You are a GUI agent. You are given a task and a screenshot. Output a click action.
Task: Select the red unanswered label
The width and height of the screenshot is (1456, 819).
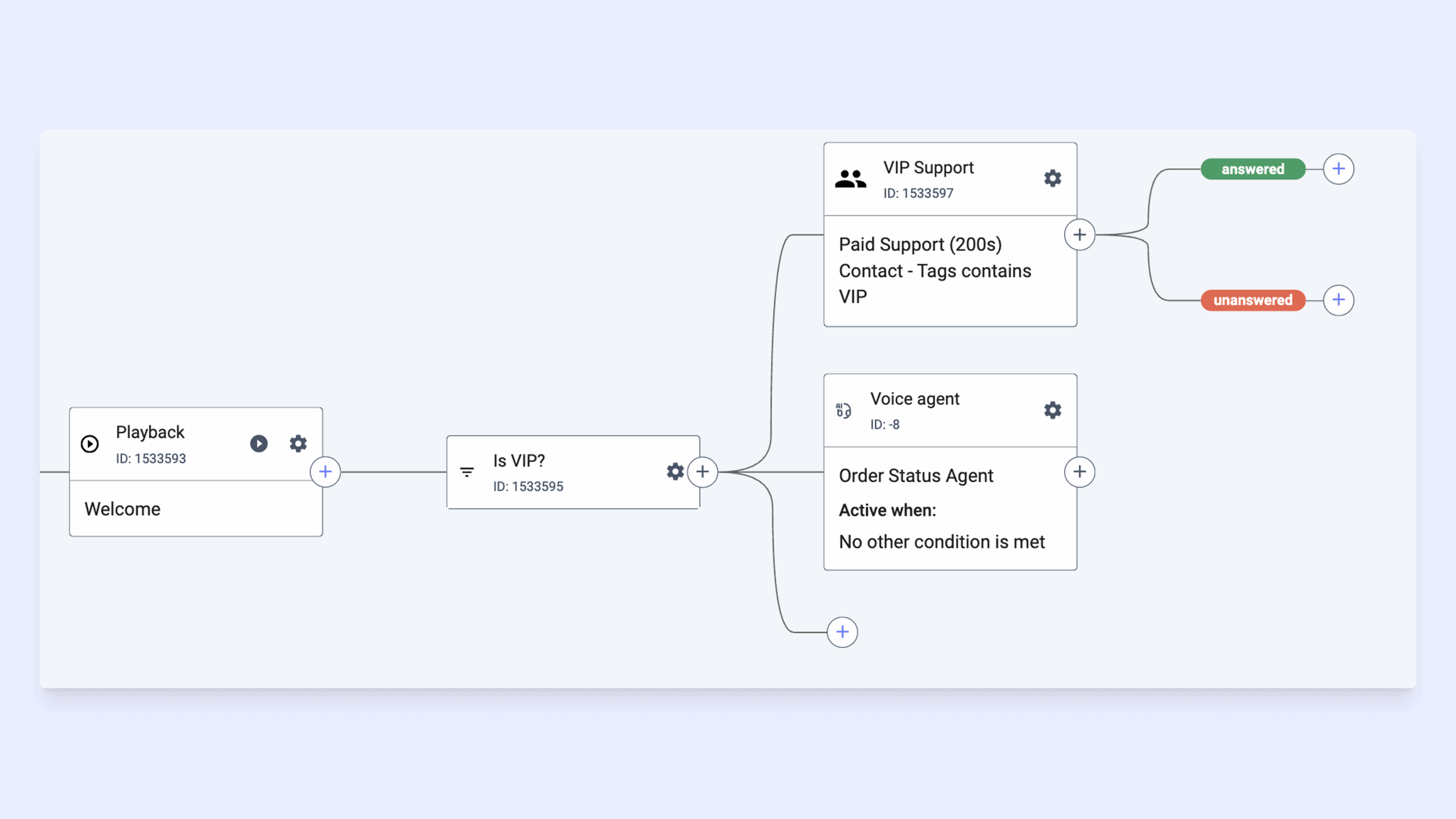coord(1252,300)
